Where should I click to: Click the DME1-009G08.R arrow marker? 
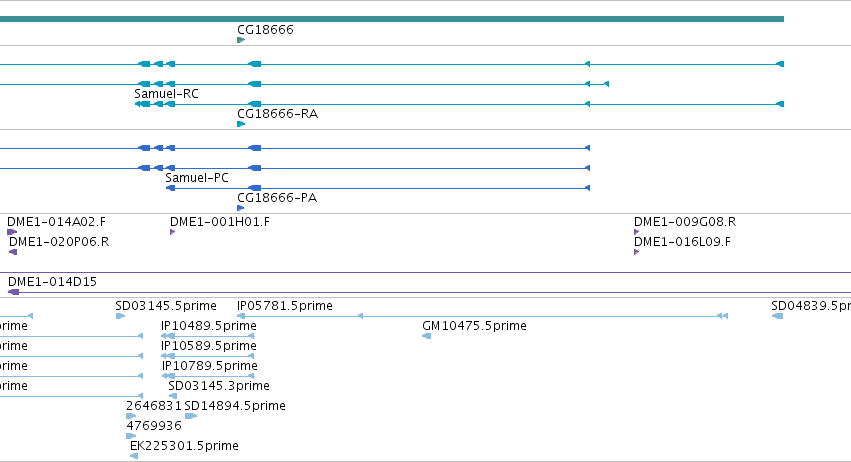(x=637, y=232)
